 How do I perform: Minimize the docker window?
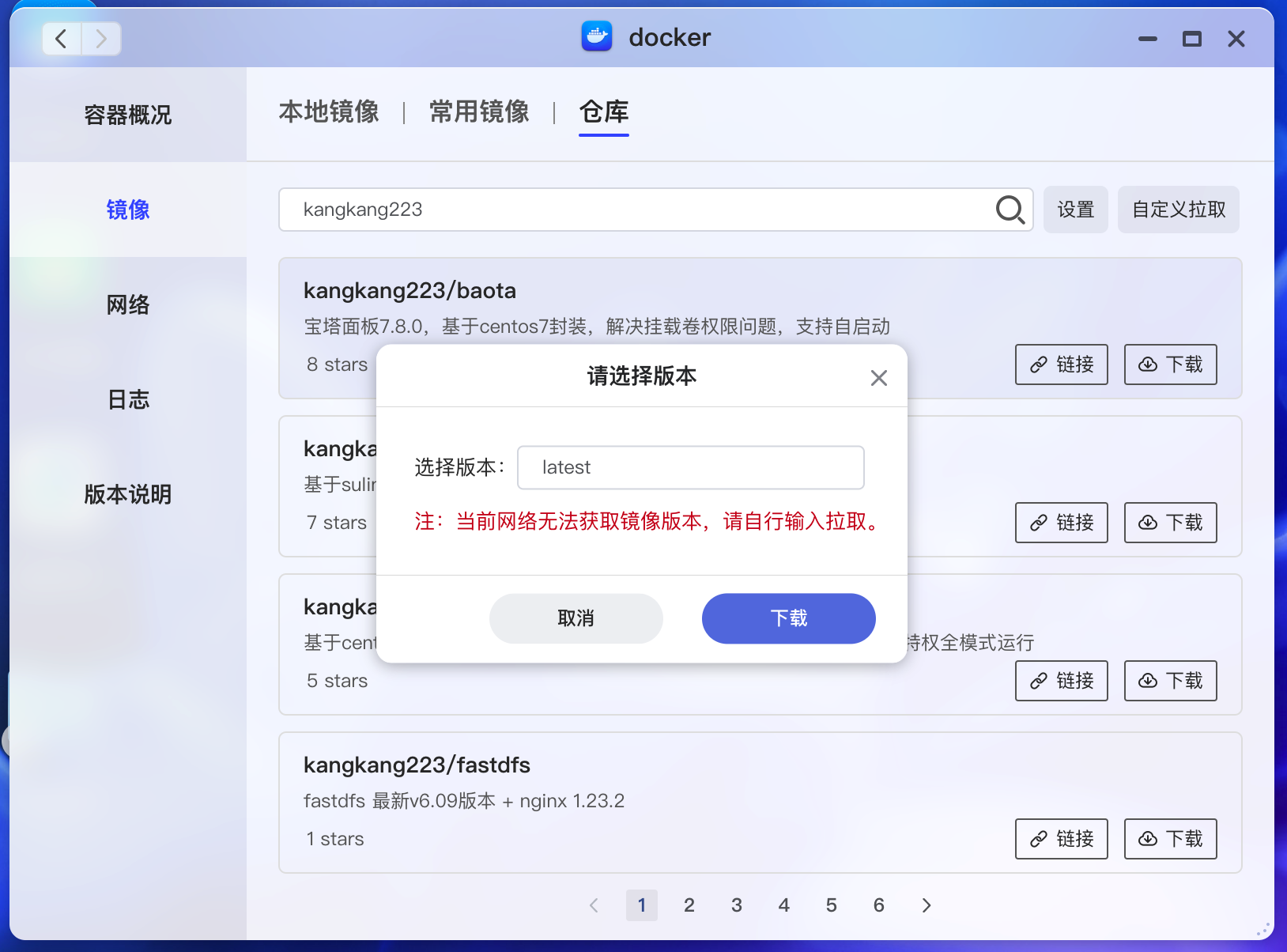[x=1148, y=39]
